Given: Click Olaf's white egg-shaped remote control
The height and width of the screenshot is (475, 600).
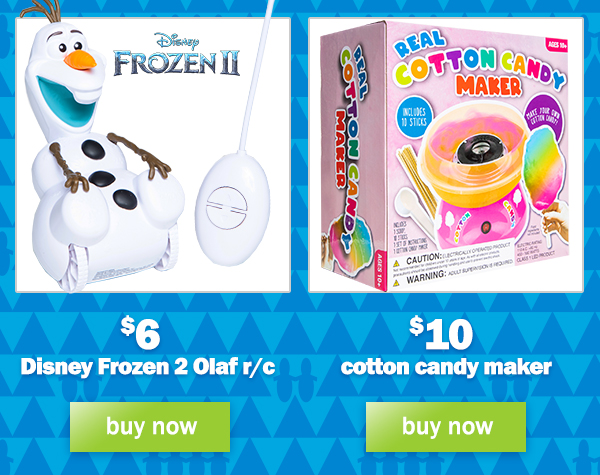Looking at the screenshot, I should click(233, 209).
